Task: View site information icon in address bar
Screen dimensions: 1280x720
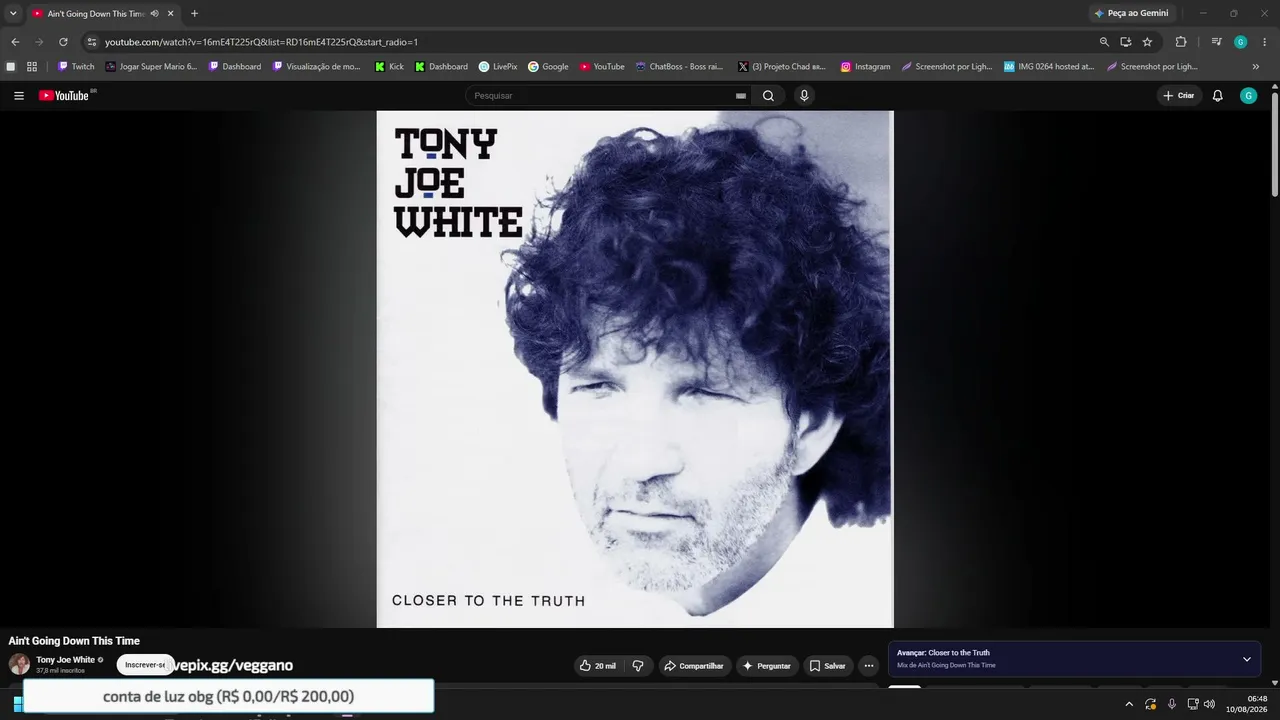Action: pos(91,42)
